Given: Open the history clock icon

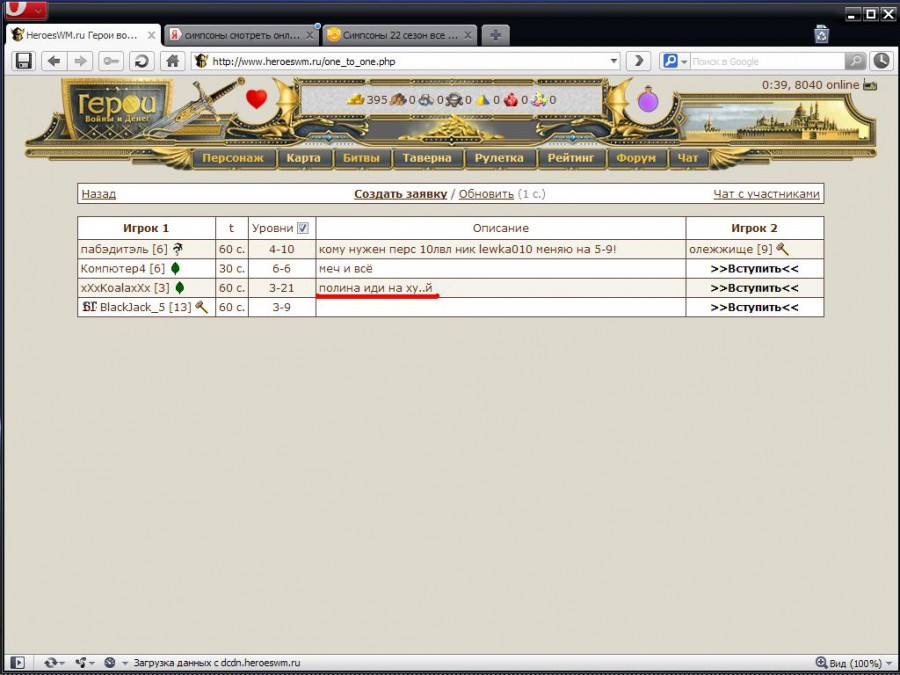Looking at the screenshot, I should coord(882,61).
